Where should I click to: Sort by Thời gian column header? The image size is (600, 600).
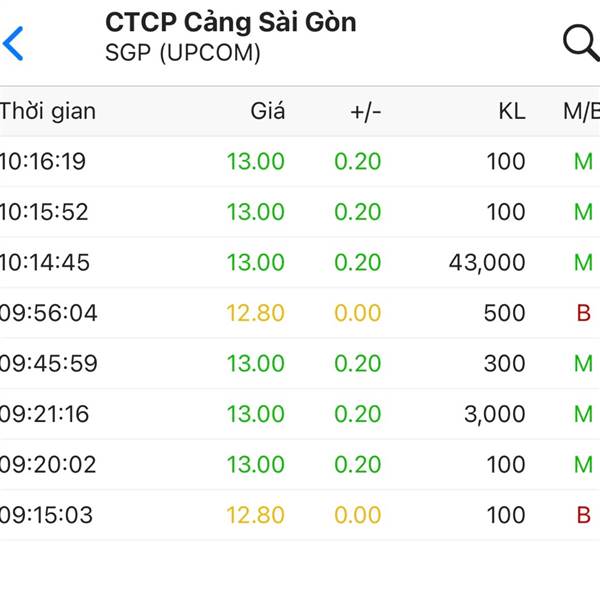pos(48,111)
